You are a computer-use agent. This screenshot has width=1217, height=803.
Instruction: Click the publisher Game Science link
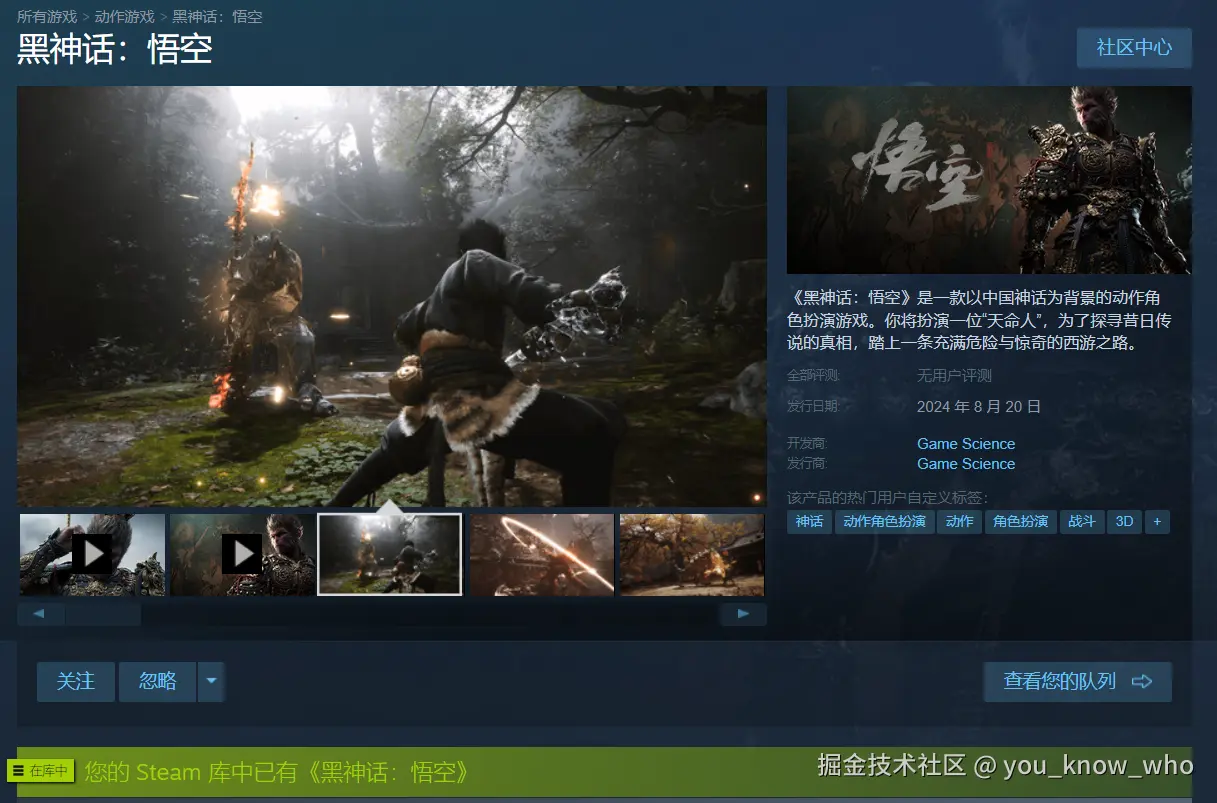965,463
